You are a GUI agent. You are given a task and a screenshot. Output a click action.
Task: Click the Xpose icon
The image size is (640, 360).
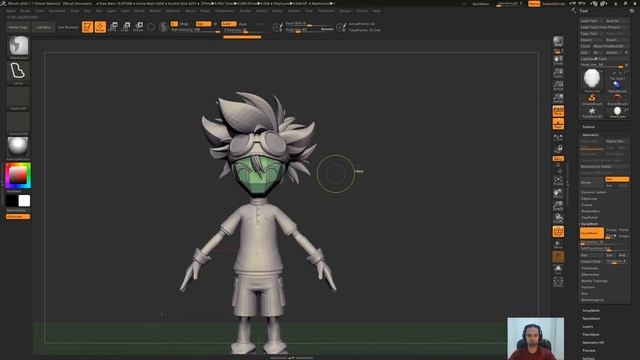tap(558, 282)
